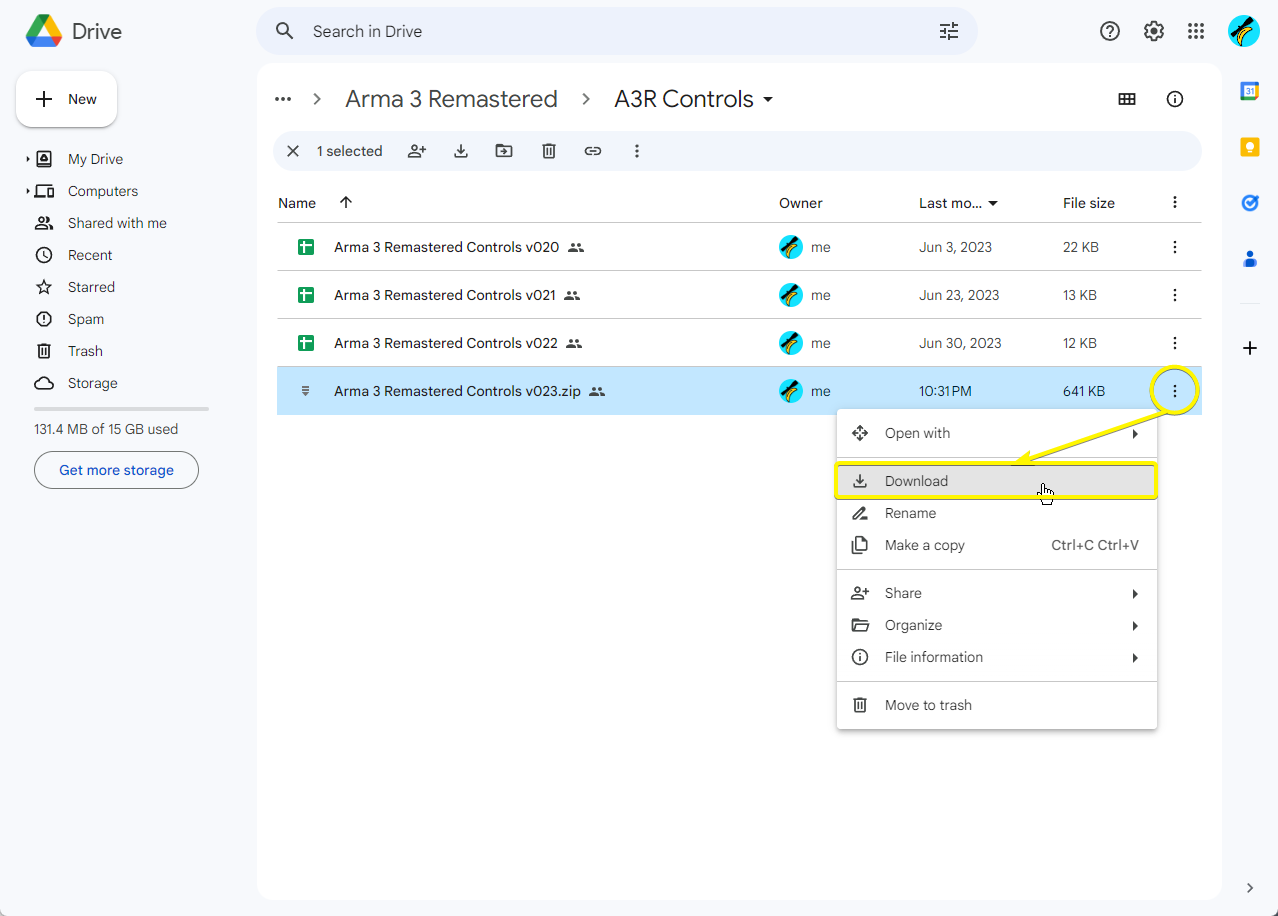Image resolution: width=1278 pixels, height=916 pixels.
Task: Go to Arma 3 Remastered breadcrumb
Action: click(x=451, y=99)
